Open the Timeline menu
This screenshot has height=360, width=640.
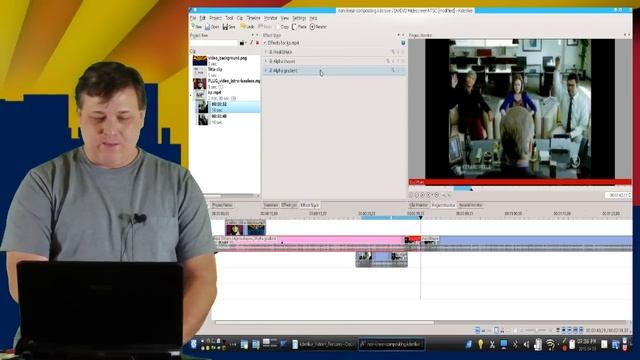pos(253,18)
